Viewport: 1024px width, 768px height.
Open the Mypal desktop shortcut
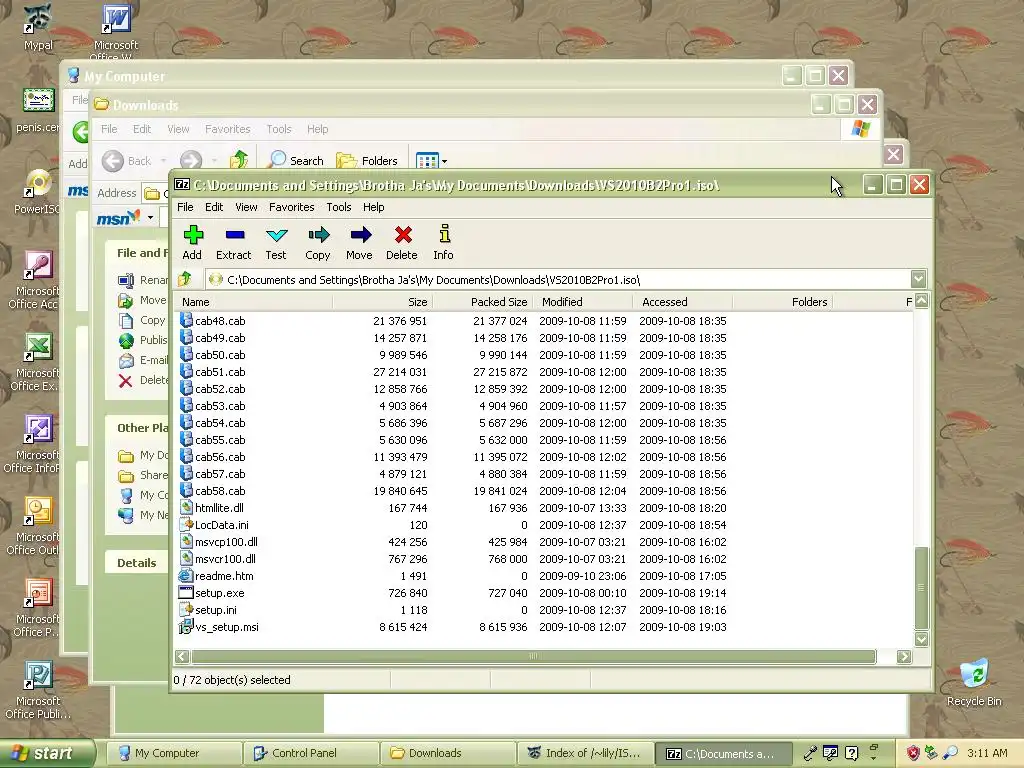pos(37,18)
